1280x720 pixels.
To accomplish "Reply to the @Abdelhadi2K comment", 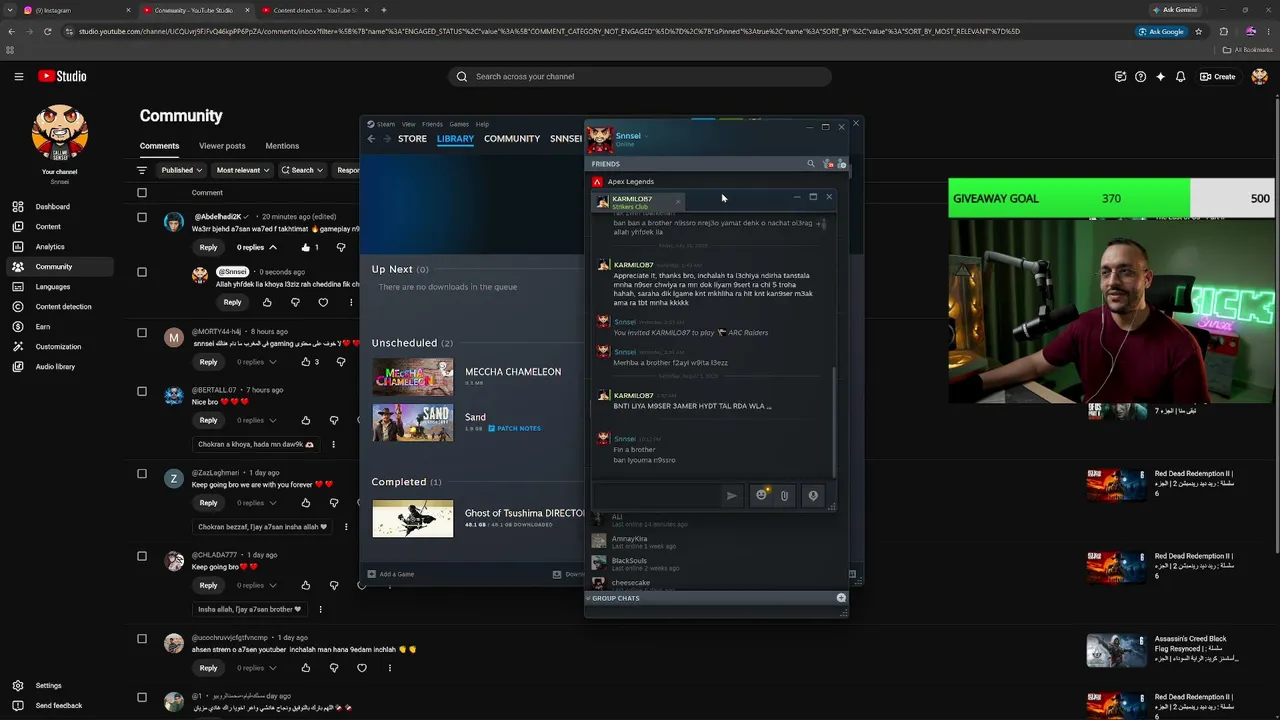I will (x=208, y=247).
